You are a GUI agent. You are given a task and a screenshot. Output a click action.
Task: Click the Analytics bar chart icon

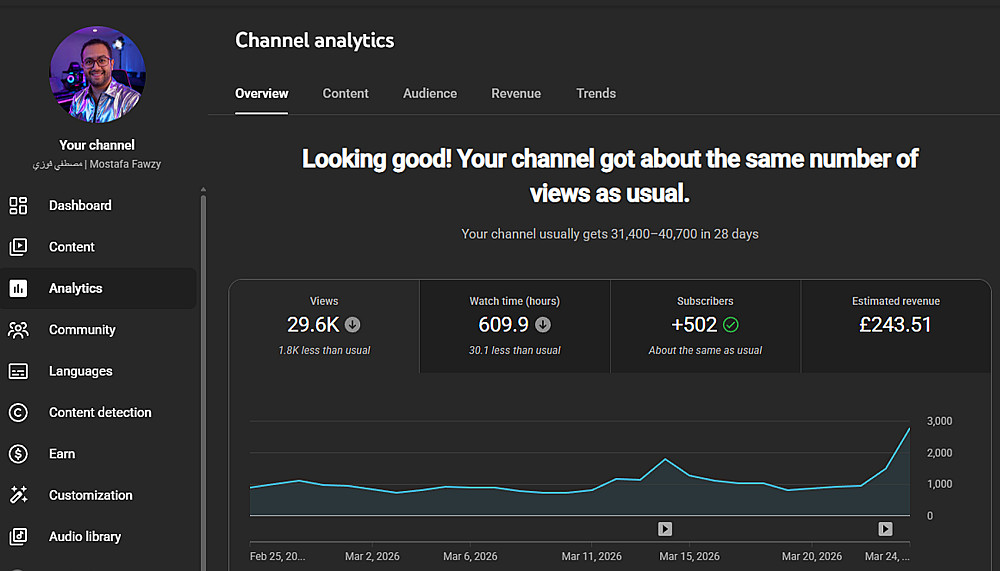point(18,288)
